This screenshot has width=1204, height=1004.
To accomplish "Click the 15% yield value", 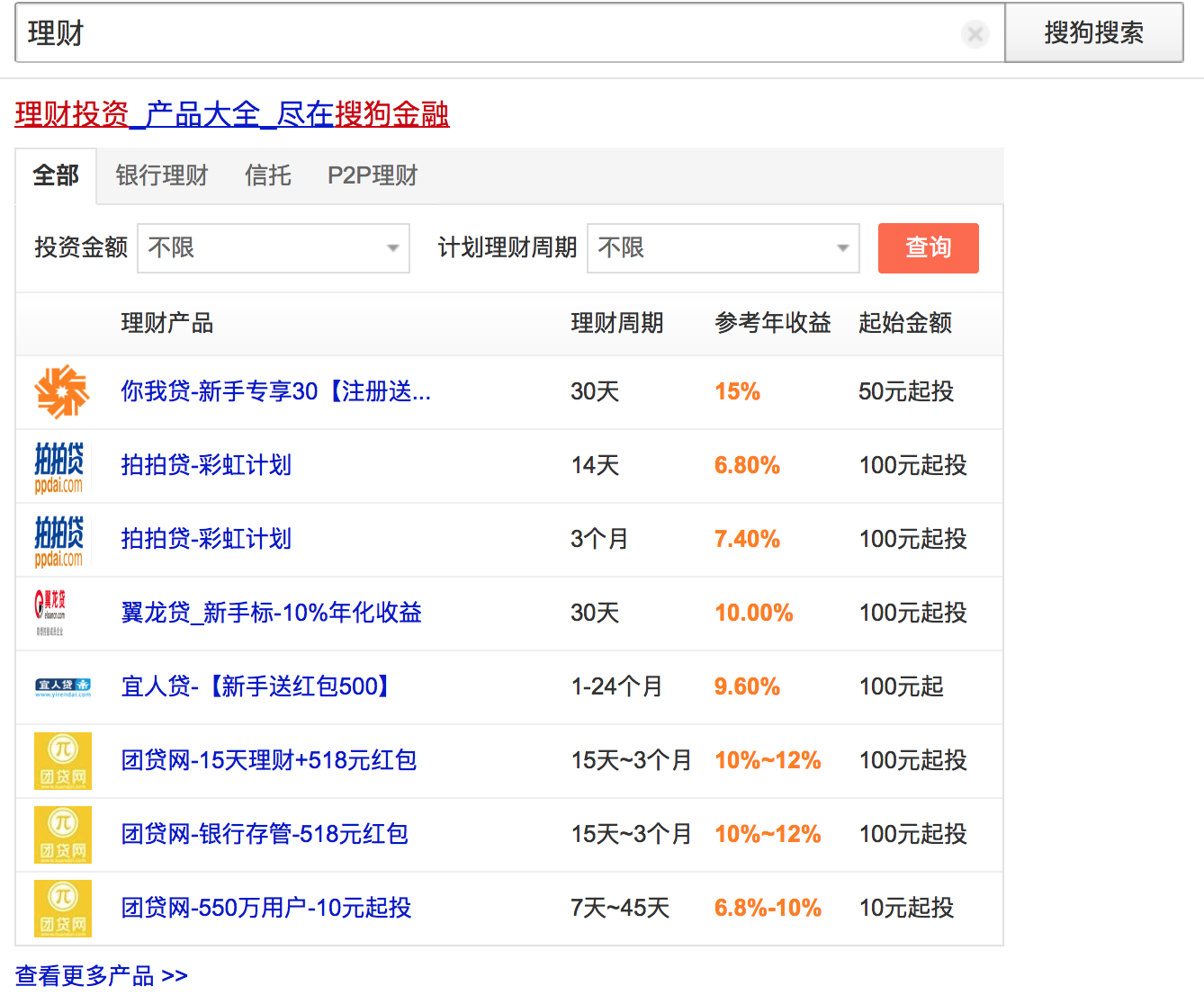I will pos(738,391).
